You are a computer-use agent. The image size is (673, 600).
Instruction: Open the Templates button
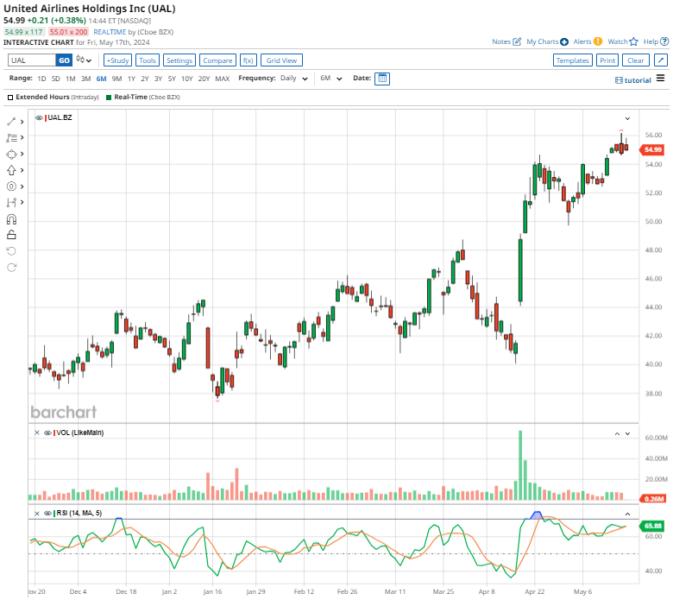[x=573, y=60]
